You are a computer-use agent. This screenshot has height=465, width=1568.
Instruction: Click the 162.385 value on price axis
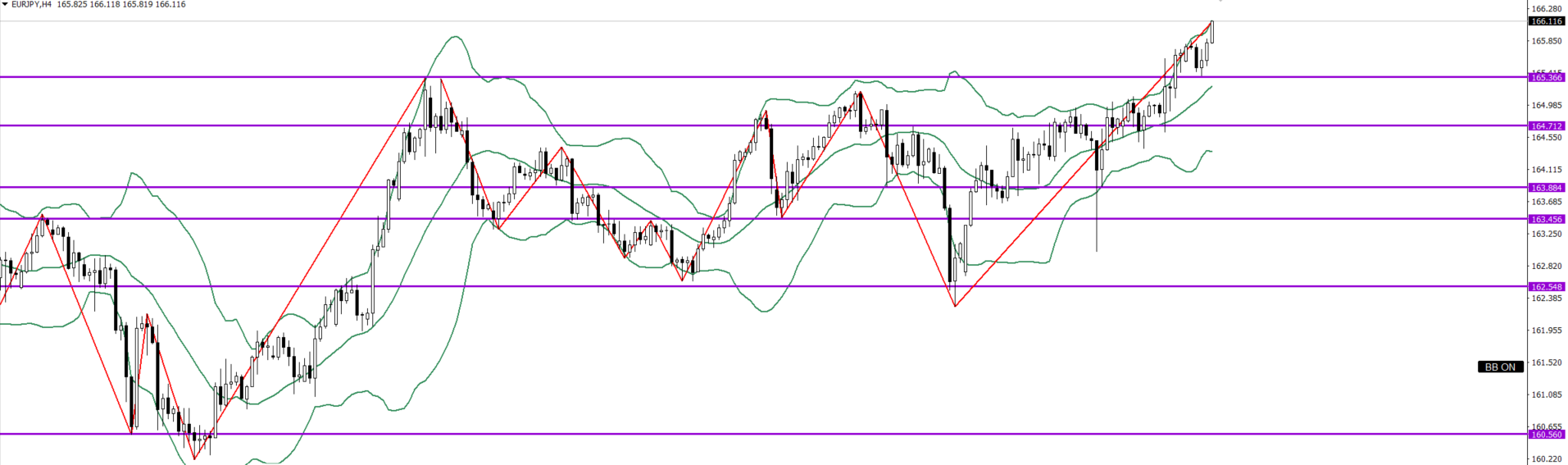point(1547,298)
